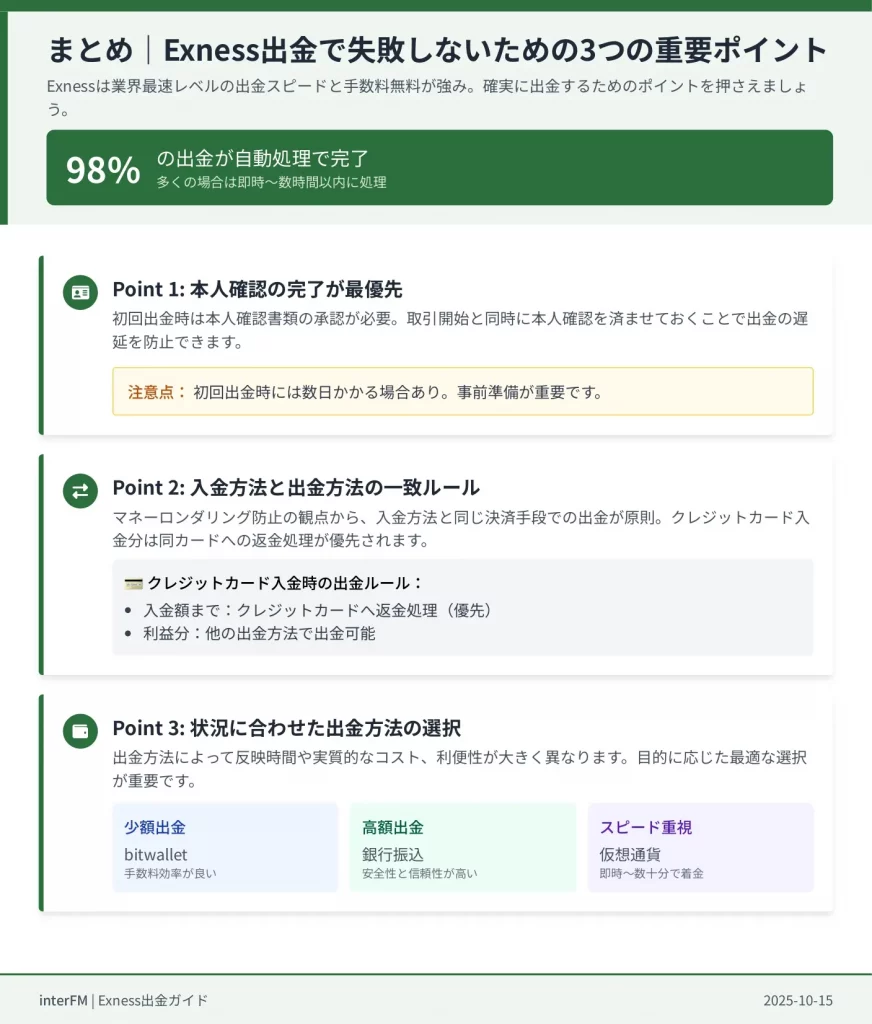
Task: Click the Point 2 入金方法と出金方法 heading
Action: tap(296, 487)
